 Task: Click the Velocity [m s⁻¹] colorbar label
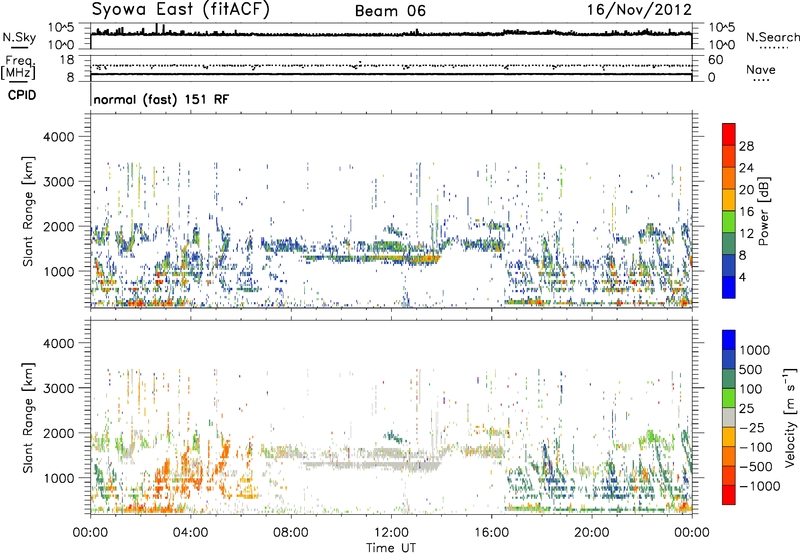click(790, 417)
